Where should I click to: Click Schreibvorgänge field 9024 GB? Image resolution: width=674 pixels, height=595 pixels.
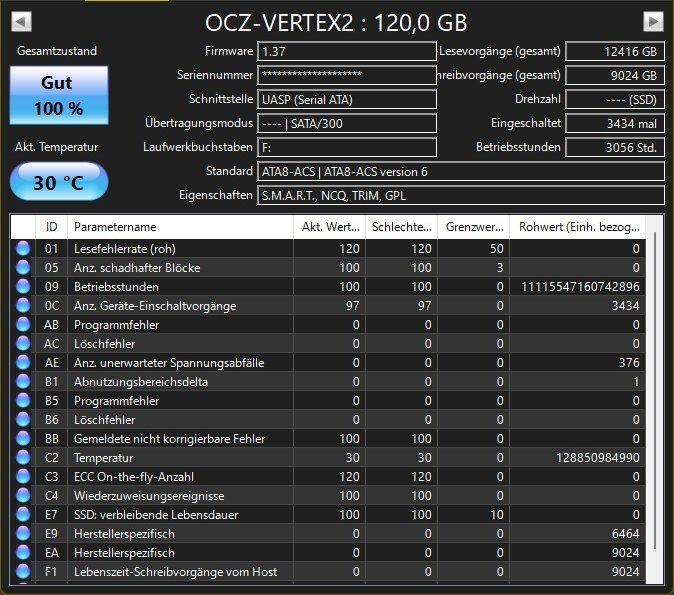tap(615, 75)
